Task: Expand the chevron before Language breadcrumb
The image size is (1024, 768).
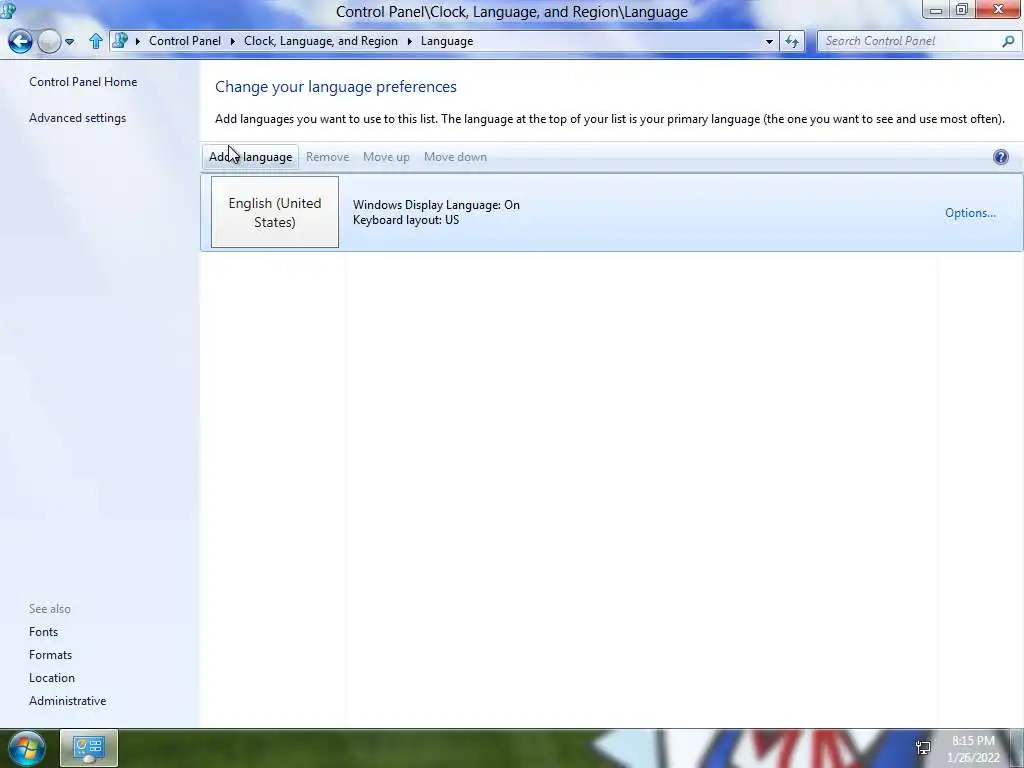Action: tap(409, 41)
